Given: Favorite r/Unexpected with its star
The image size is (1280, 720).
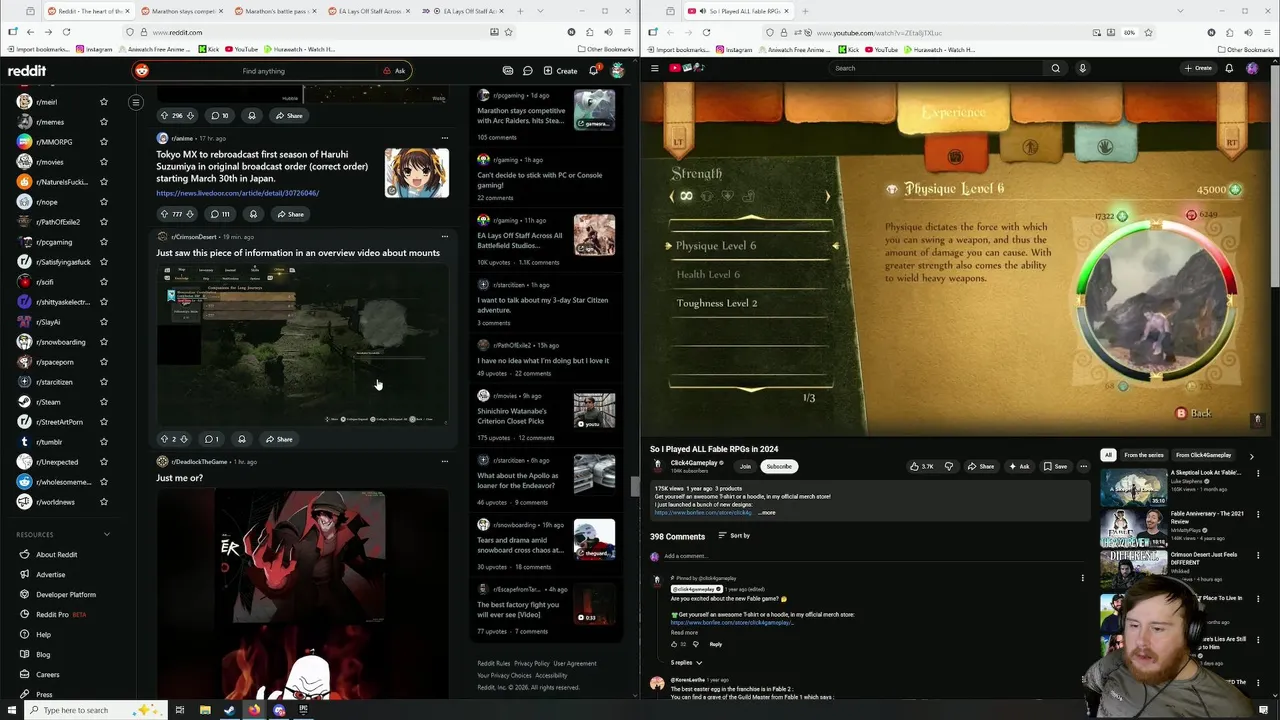Looking at the screenshot, I should click(103, 462).
